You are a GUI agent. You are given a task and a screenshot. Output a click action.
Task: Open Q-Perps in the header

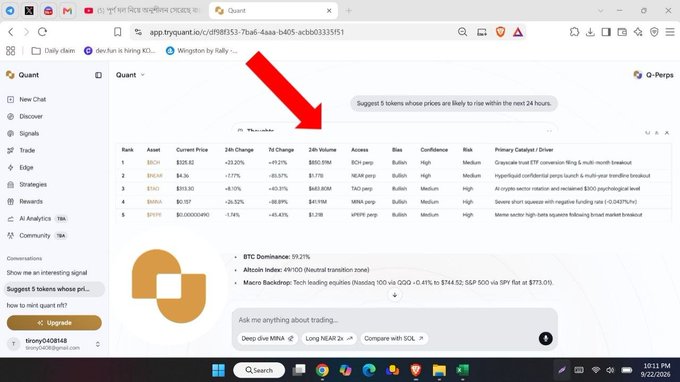(x=654, y=75)
